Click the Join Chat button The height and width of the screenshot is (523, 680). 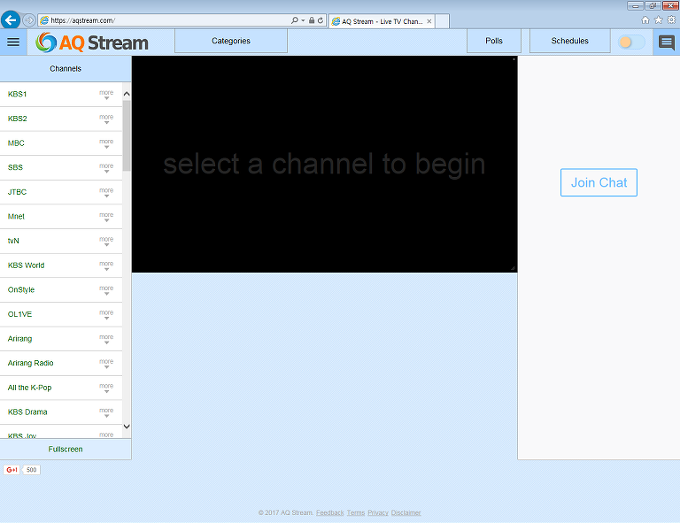click(598, 183)
